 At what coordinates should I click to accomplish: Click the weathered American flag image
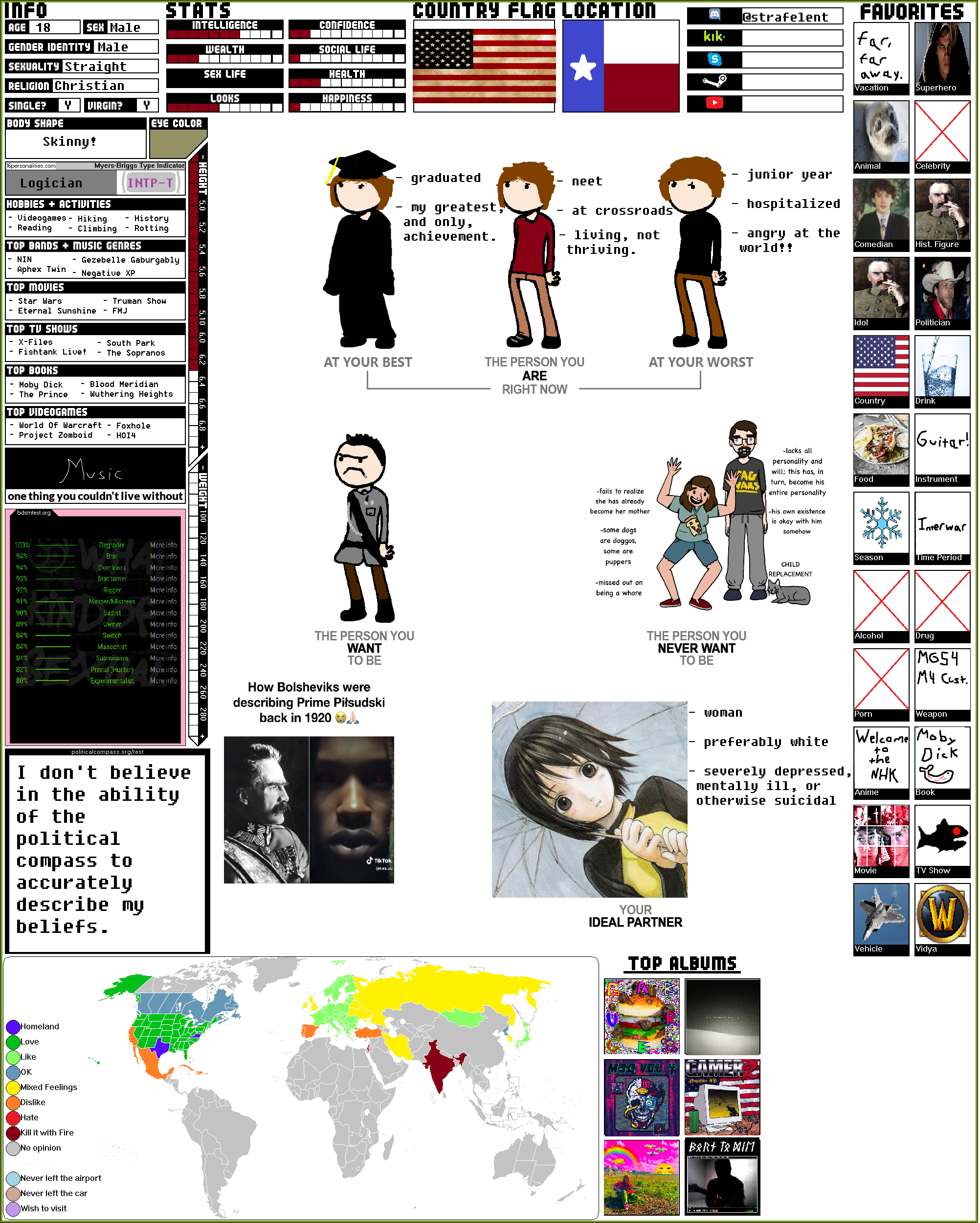point(484,67)
